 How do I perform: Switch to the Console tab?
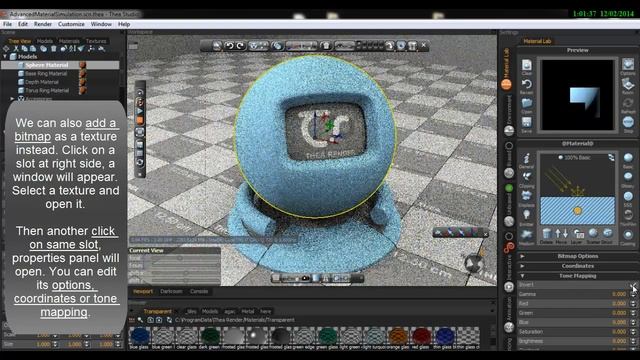(x=199, y=291)
